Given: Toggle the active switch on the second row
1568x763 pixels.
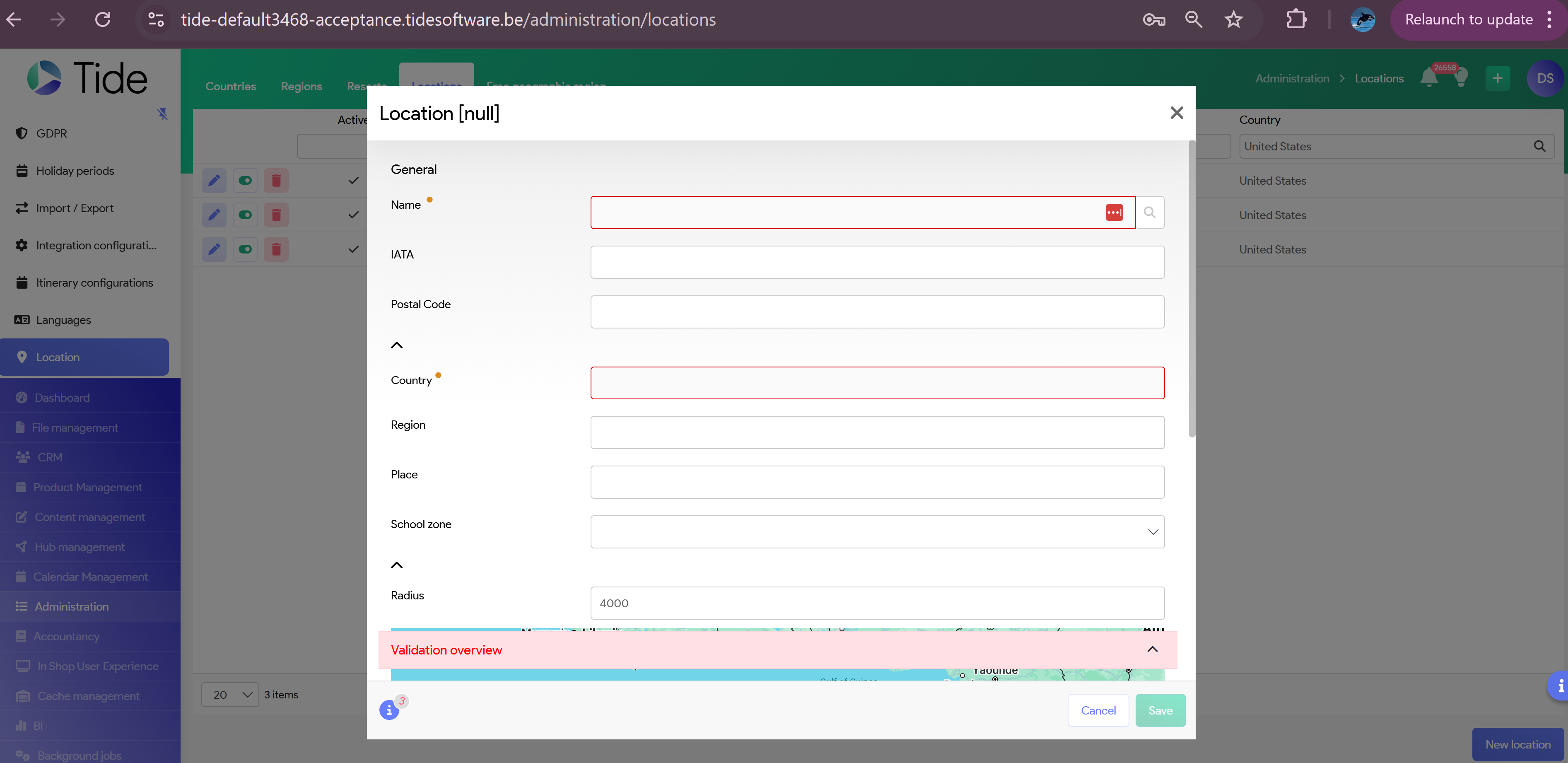Looking at the screenshot, I should coord(245,215).
